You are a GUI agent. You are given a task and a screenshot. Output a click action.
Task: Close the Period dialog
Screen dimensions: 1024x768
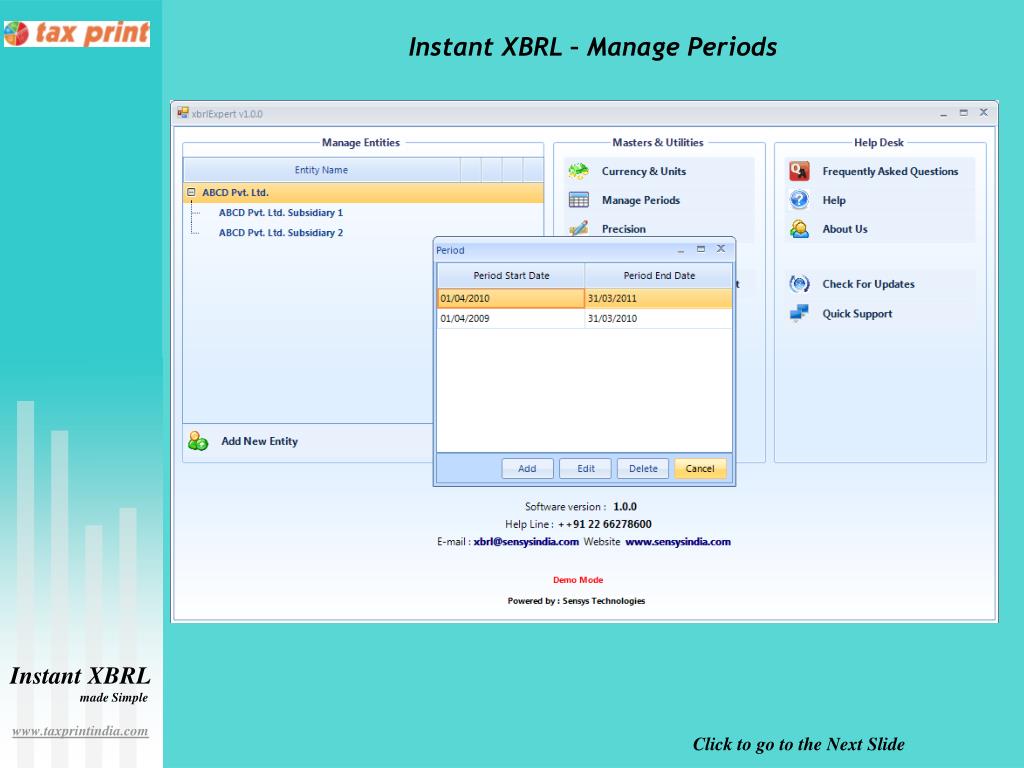pos(721,249)
